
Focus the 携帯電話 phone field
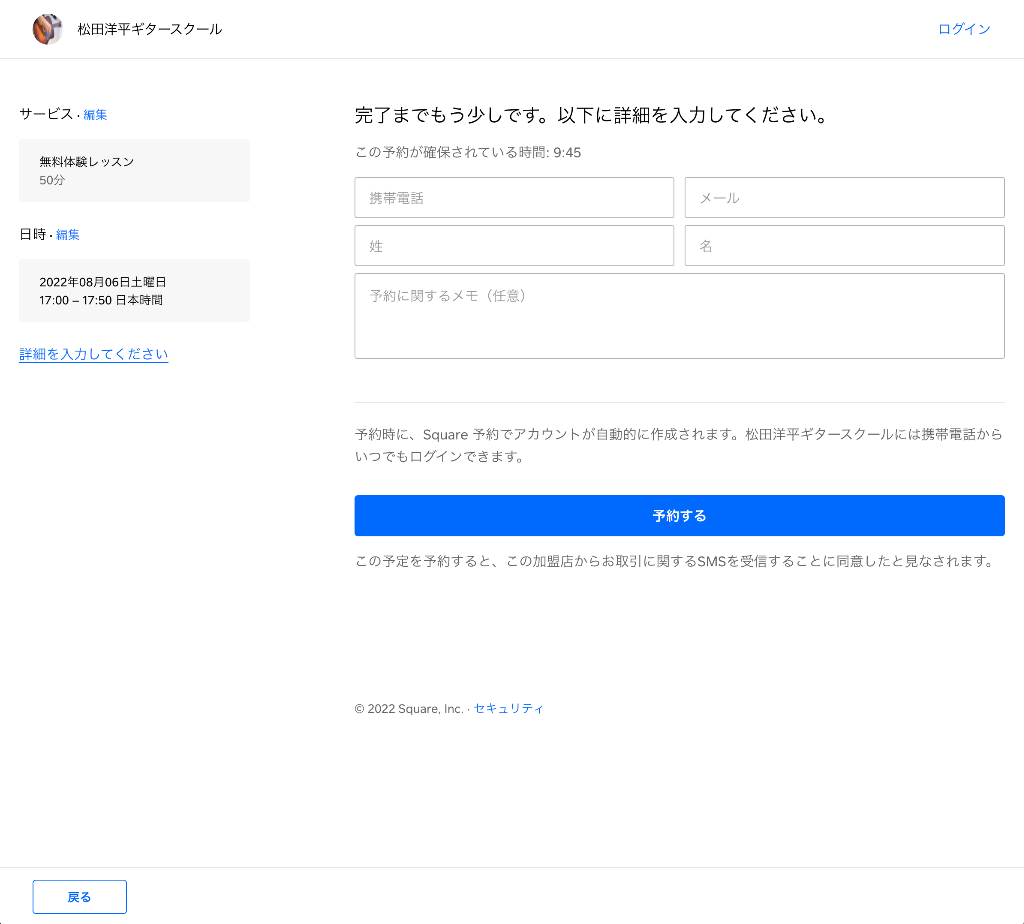514,198
